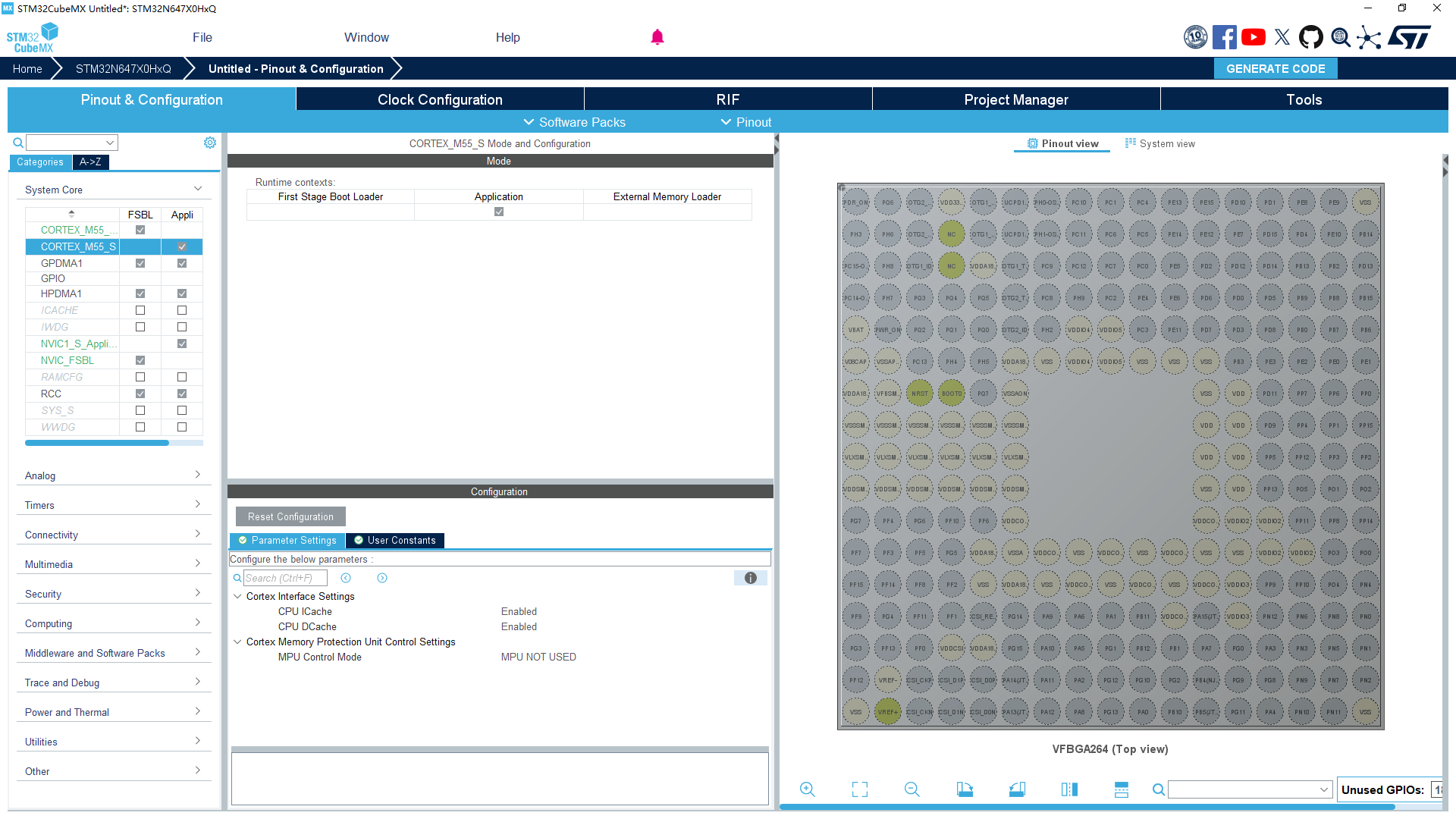This screenshot has width=1456, height=819.
Task: Click the pinout Zoom in icon
Action: pos(808,789)
